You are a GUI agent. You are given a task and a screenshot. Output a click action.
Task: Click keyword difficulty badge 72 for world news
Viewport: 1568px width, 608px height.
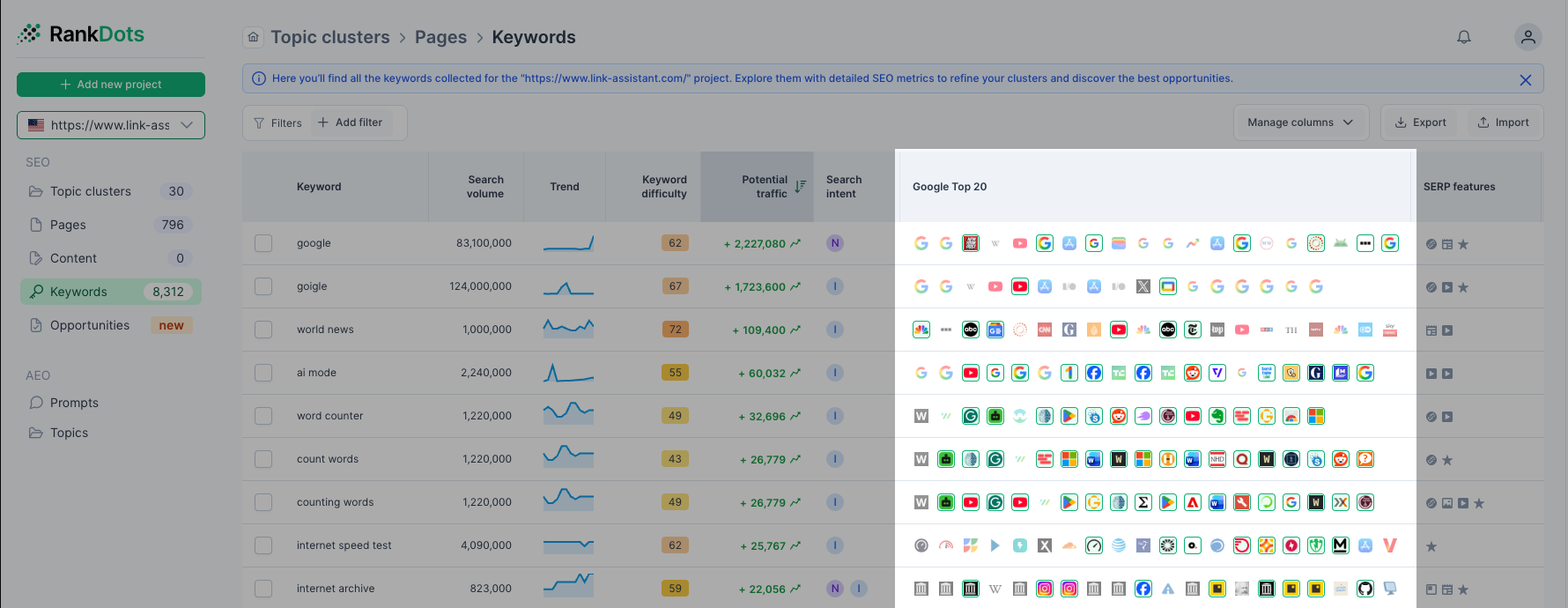pyautogui.click(x=675, y=330)
